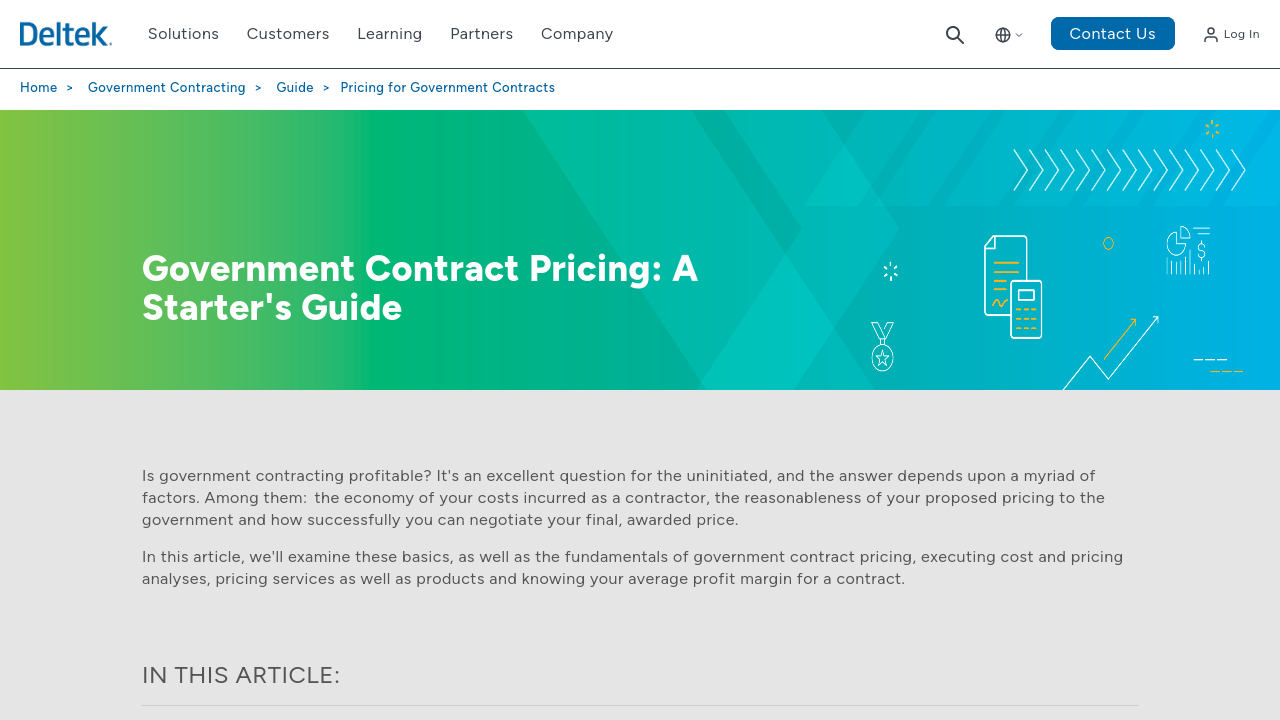
Task: Click the document and calculator illustration
Action: point(1013,288)
